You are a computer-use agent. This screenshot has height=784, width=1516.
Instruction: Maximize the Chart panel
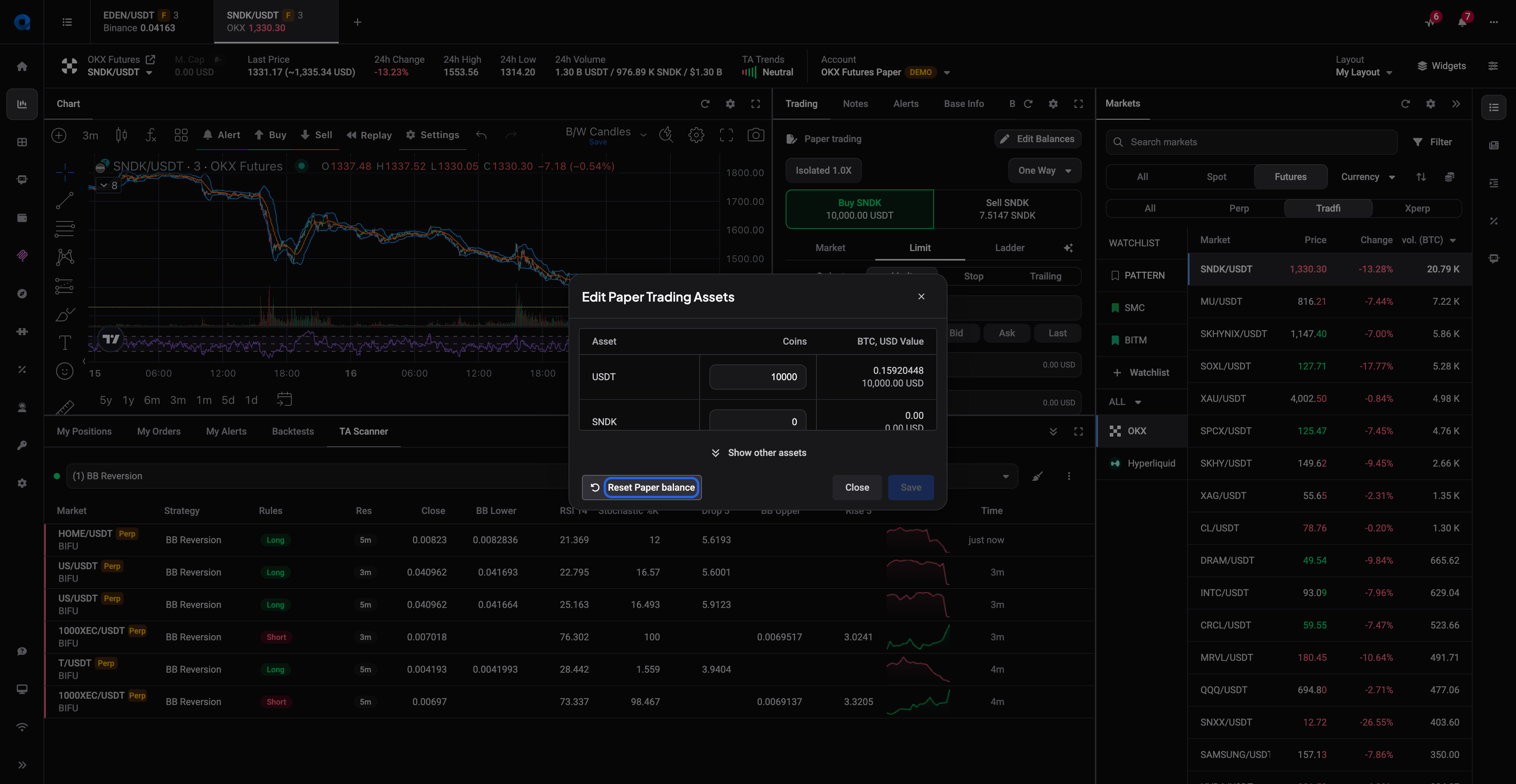coord(756,103)
